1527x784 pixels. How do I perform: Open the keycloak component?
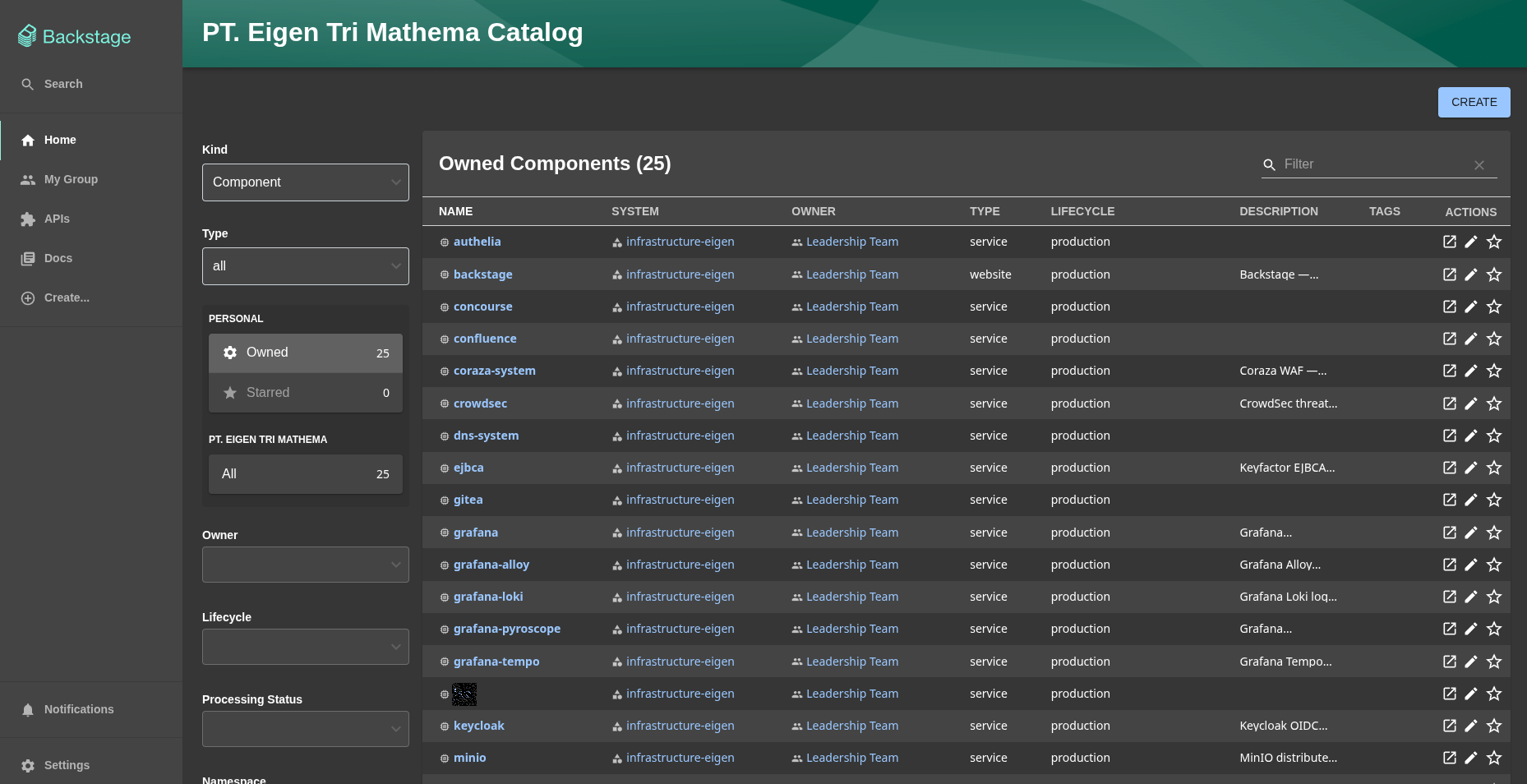pos(479,726)
